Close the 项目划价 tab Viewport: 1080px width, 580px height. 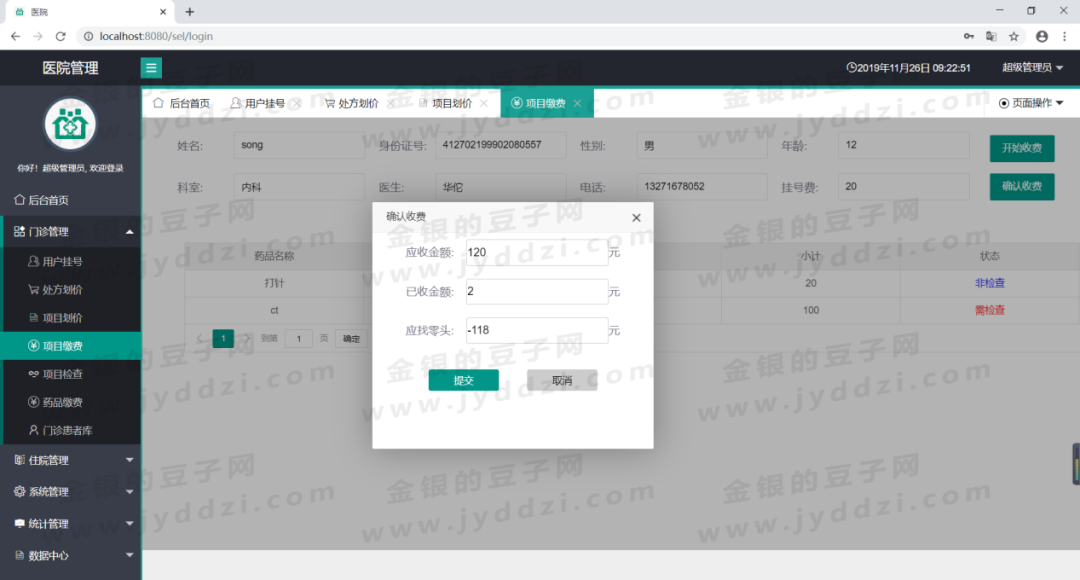(484, 103)
